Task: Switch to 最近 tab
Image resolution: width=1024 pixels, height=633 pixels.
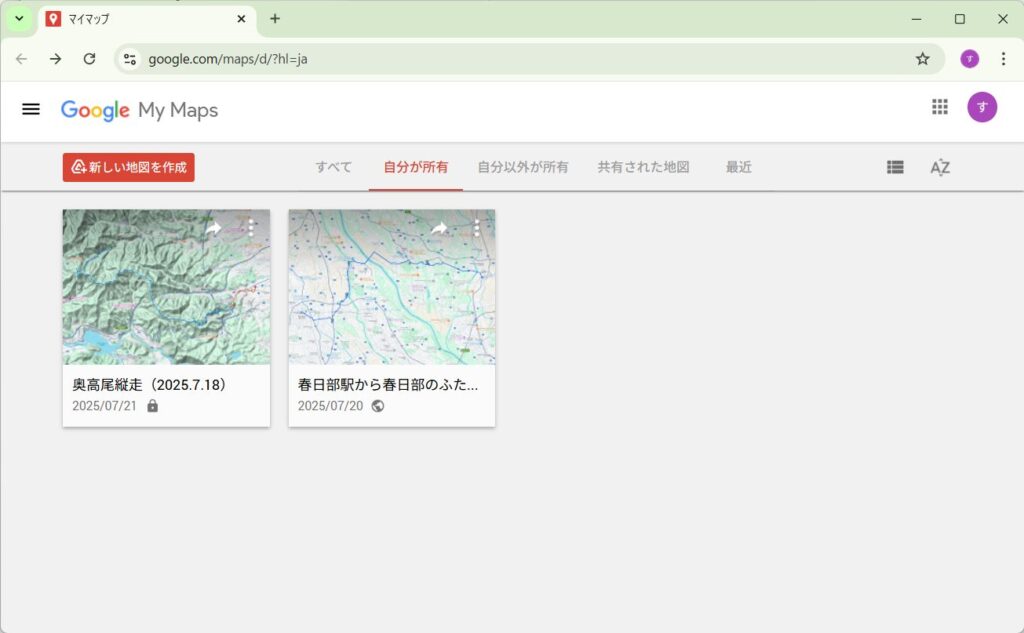Action: click(739, 167)
